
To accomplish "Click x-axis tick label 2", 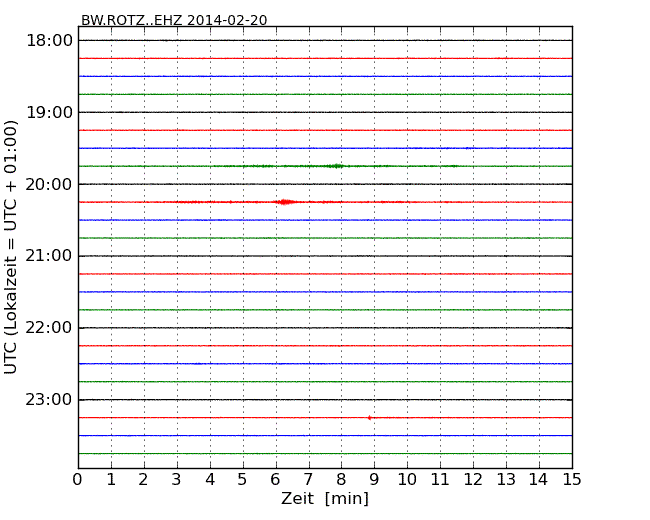I will [x=143, y=479].
